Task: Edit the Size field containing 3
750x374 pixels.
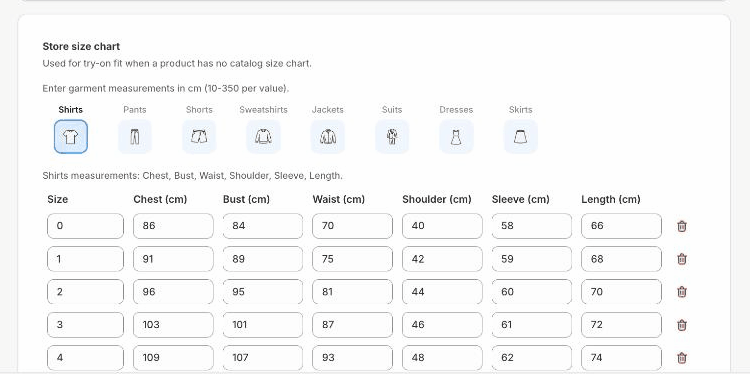Action: coord(85,325)
